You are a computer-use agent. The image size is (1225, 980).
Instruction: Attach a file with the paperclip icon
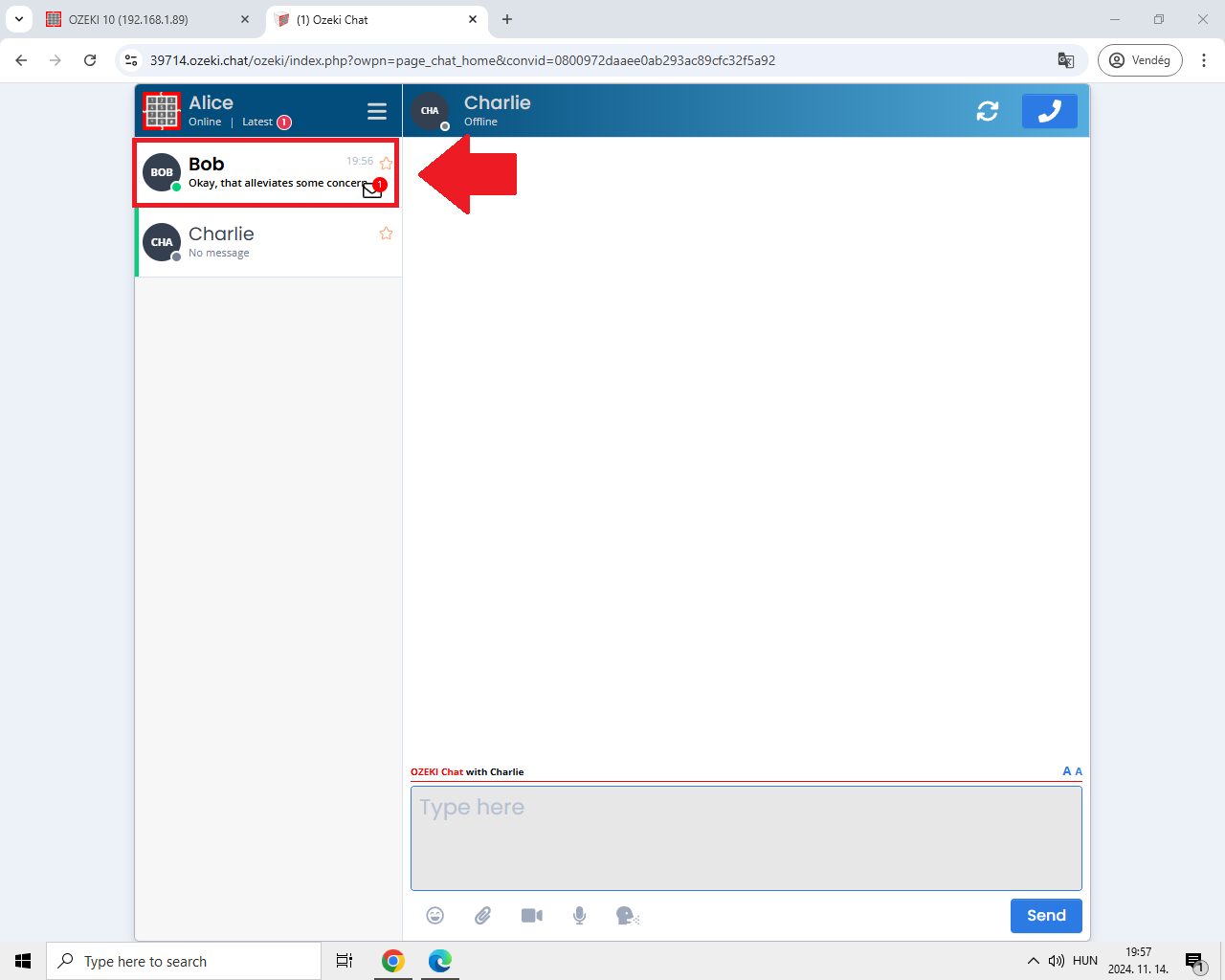pos(483,916)
